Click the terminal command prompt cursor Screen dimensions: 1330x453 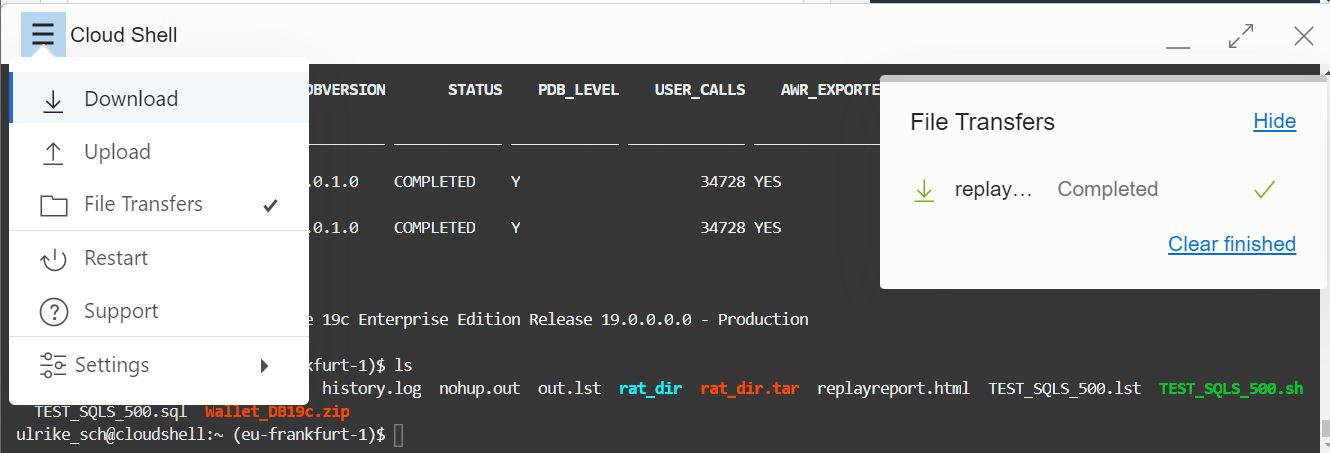click(x=399, y=435)
